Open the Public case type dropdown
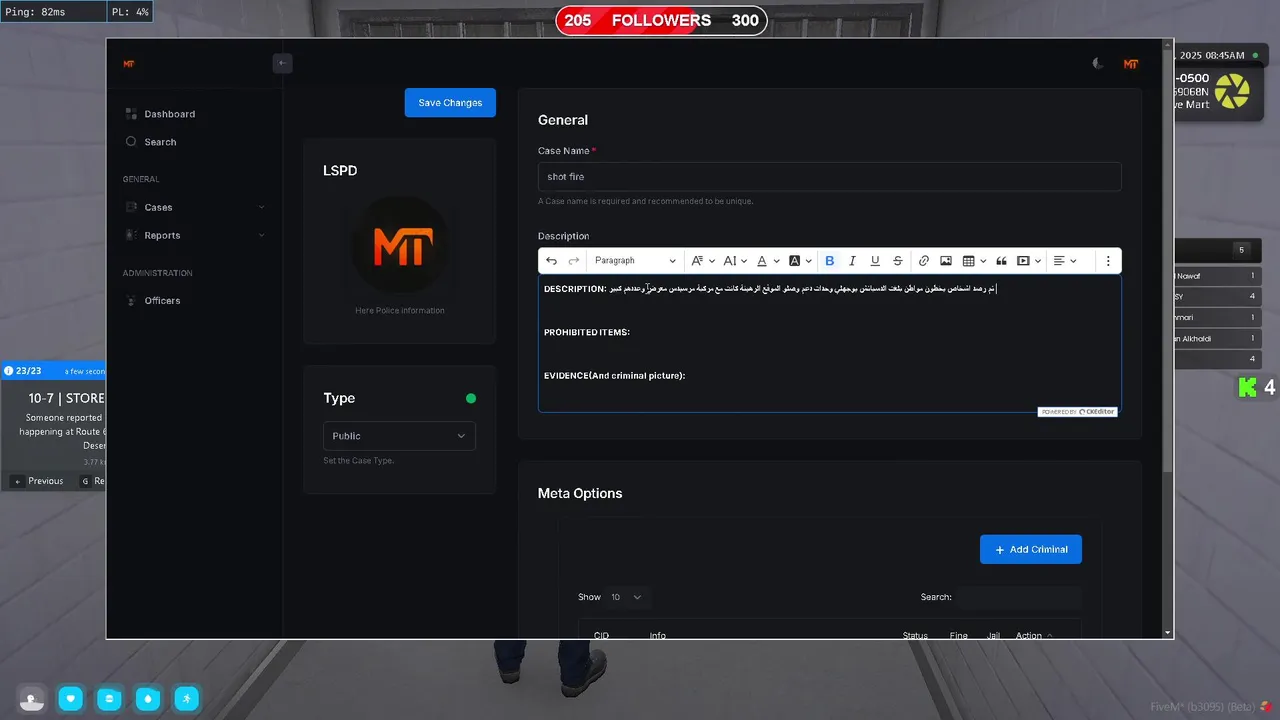1280x720 pixels. (399, 436)
